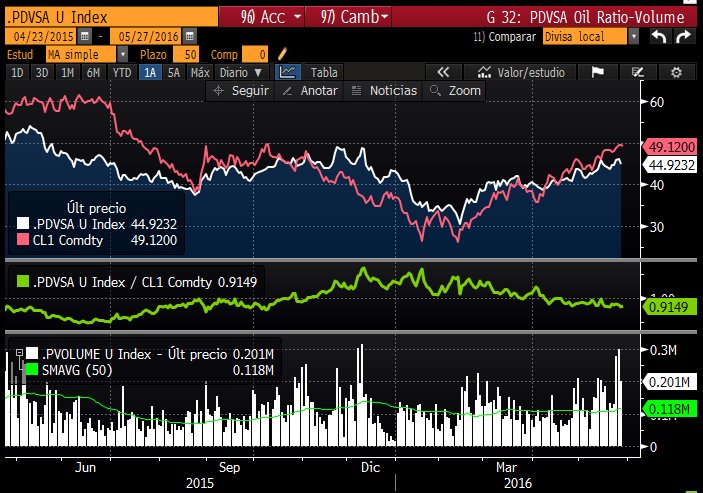The image size is (703, 493).
Task: Edit the Plazo value 50 field
Action: [x=186, y=55]
